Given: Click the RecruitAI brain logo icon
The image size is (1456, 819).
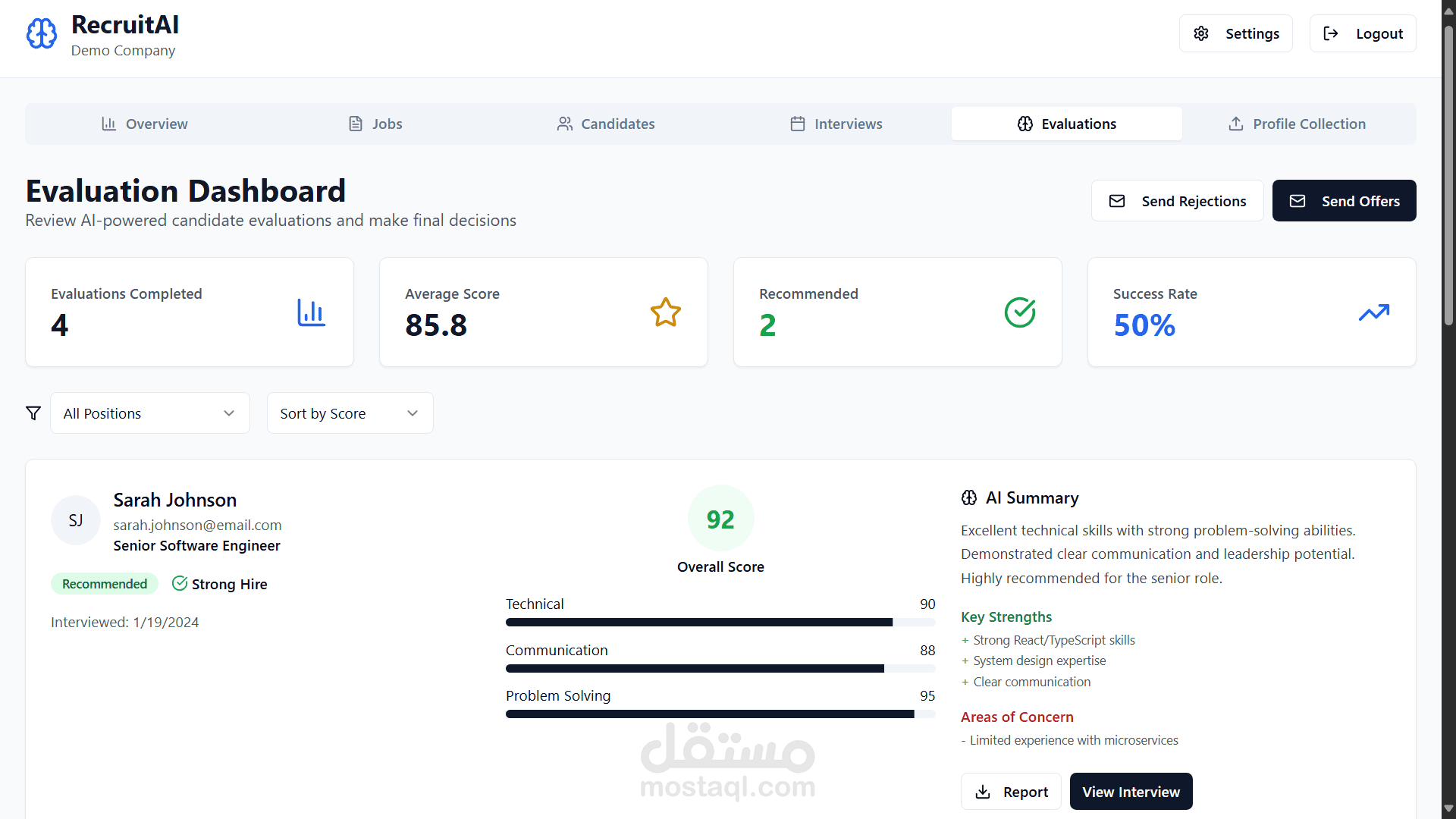Looking at the screenshot, I should coord(42,33).
